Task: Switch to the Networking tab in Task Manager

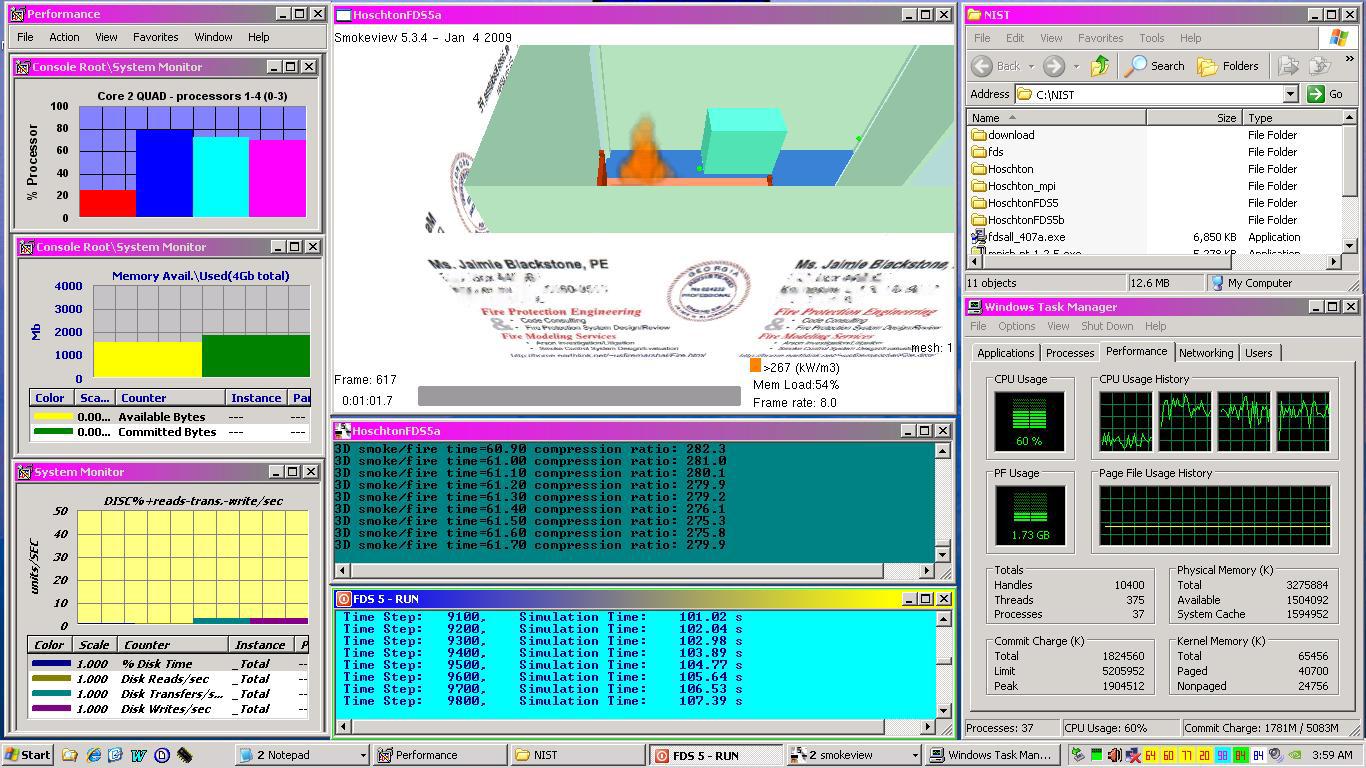Action: pyautogui.click(x=1205, y=353)
